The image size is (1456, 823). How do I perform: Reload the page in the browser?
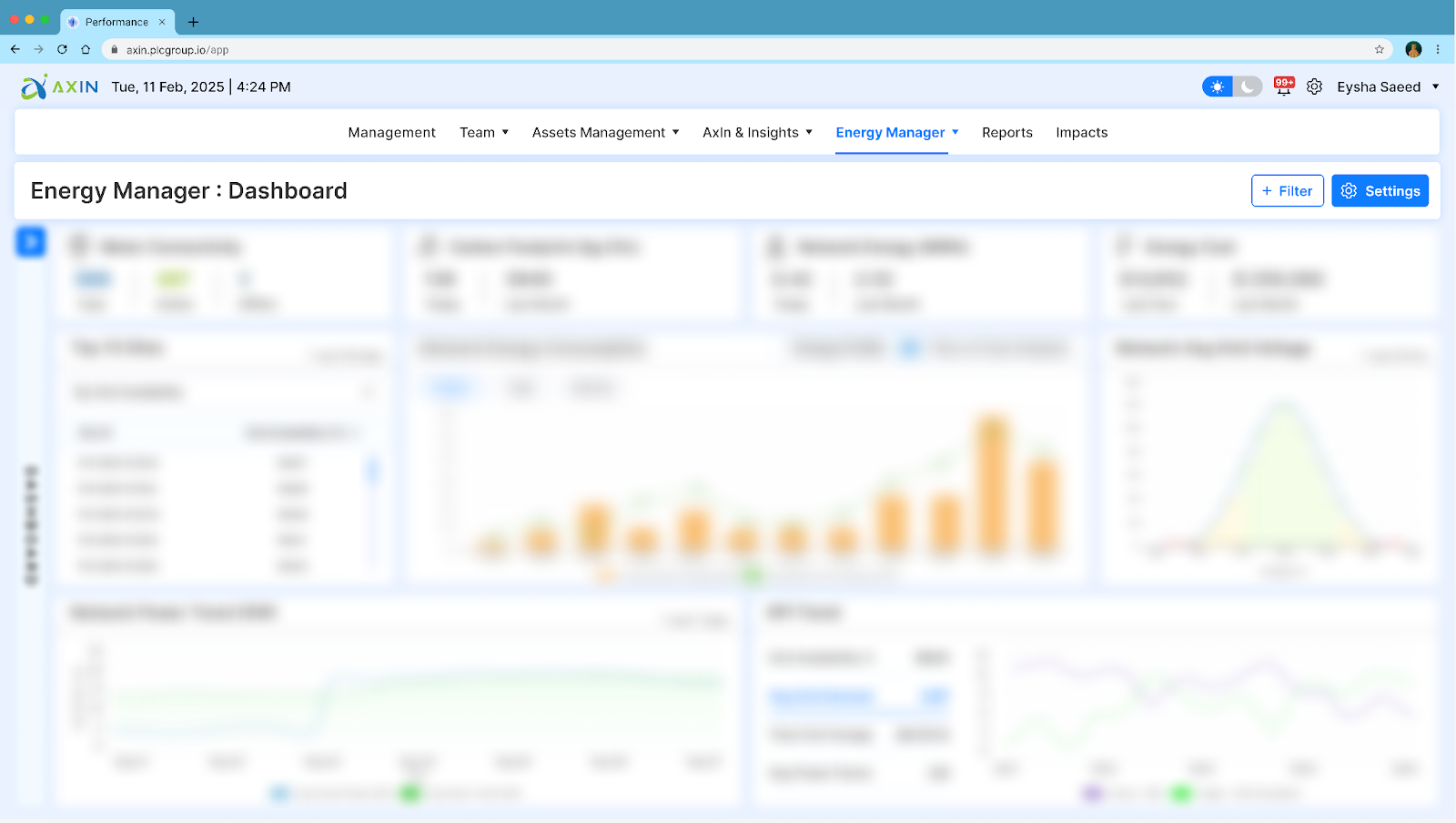[62, 50]
